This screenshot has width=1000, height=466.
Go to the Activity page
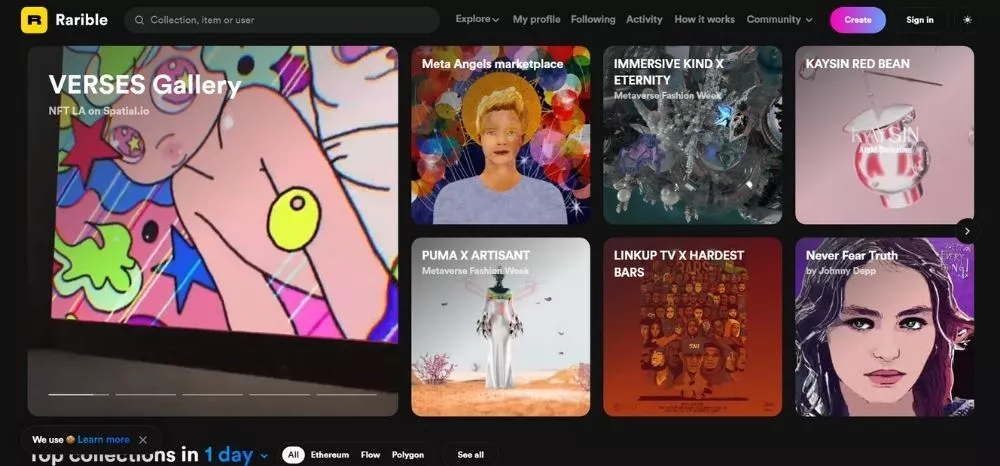pos(644,19)
